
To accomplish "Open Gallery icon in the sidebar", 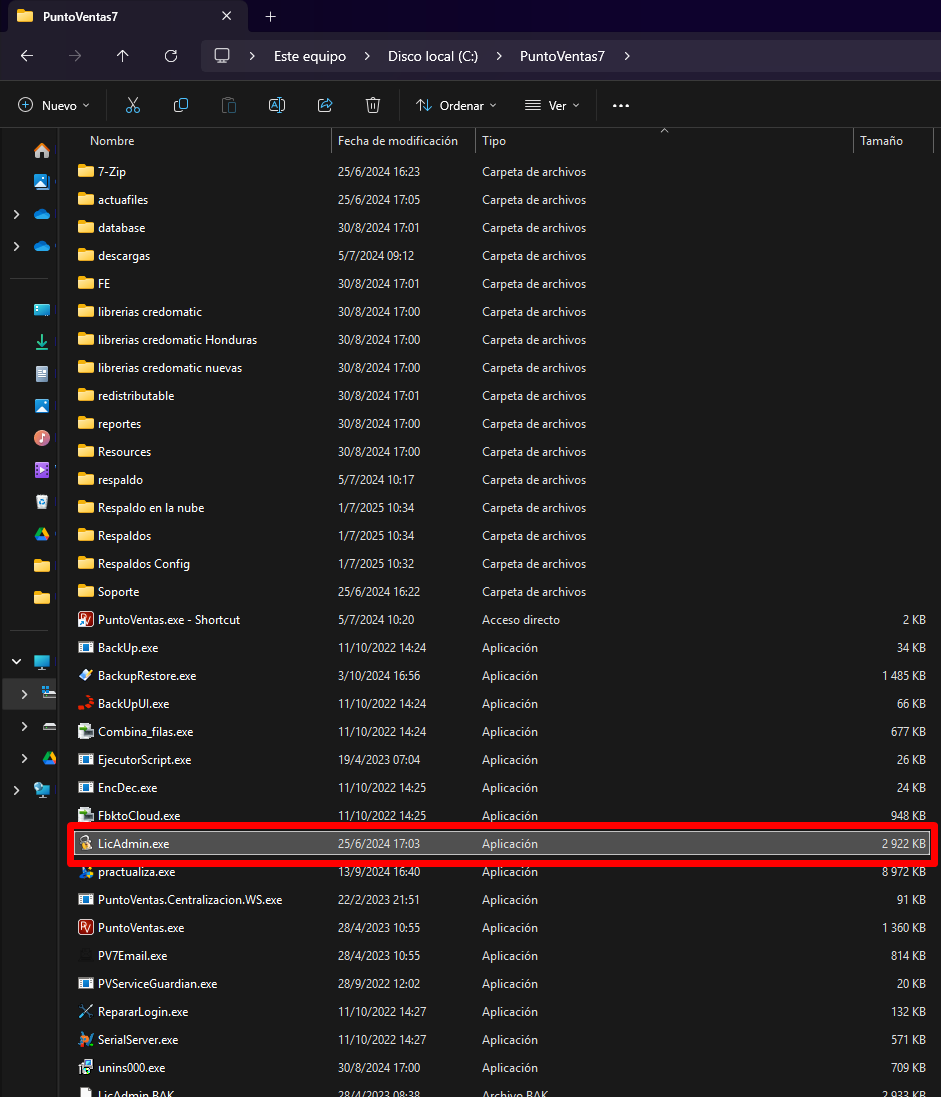I will click(42, 182).
